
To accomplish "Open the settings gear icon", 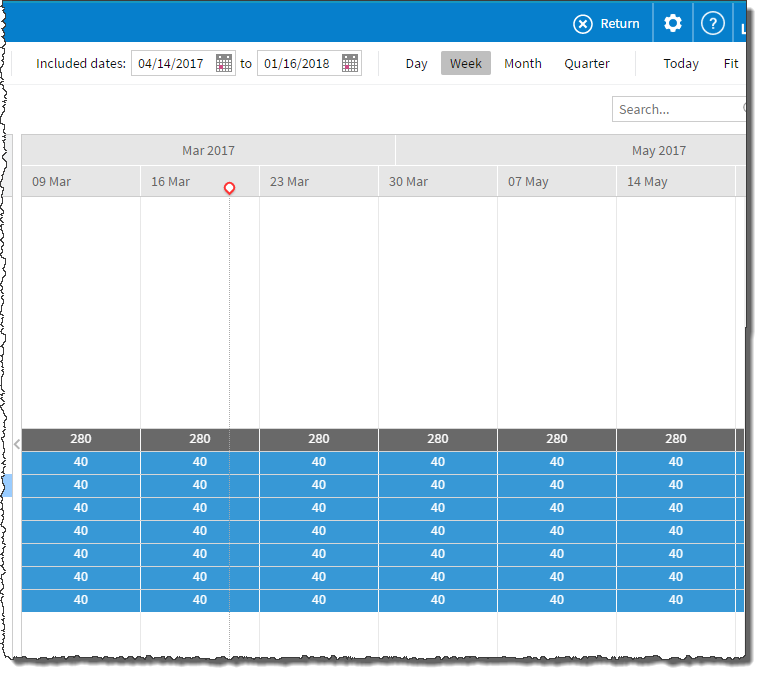I will pyautogui.click(x=673, y=23).
